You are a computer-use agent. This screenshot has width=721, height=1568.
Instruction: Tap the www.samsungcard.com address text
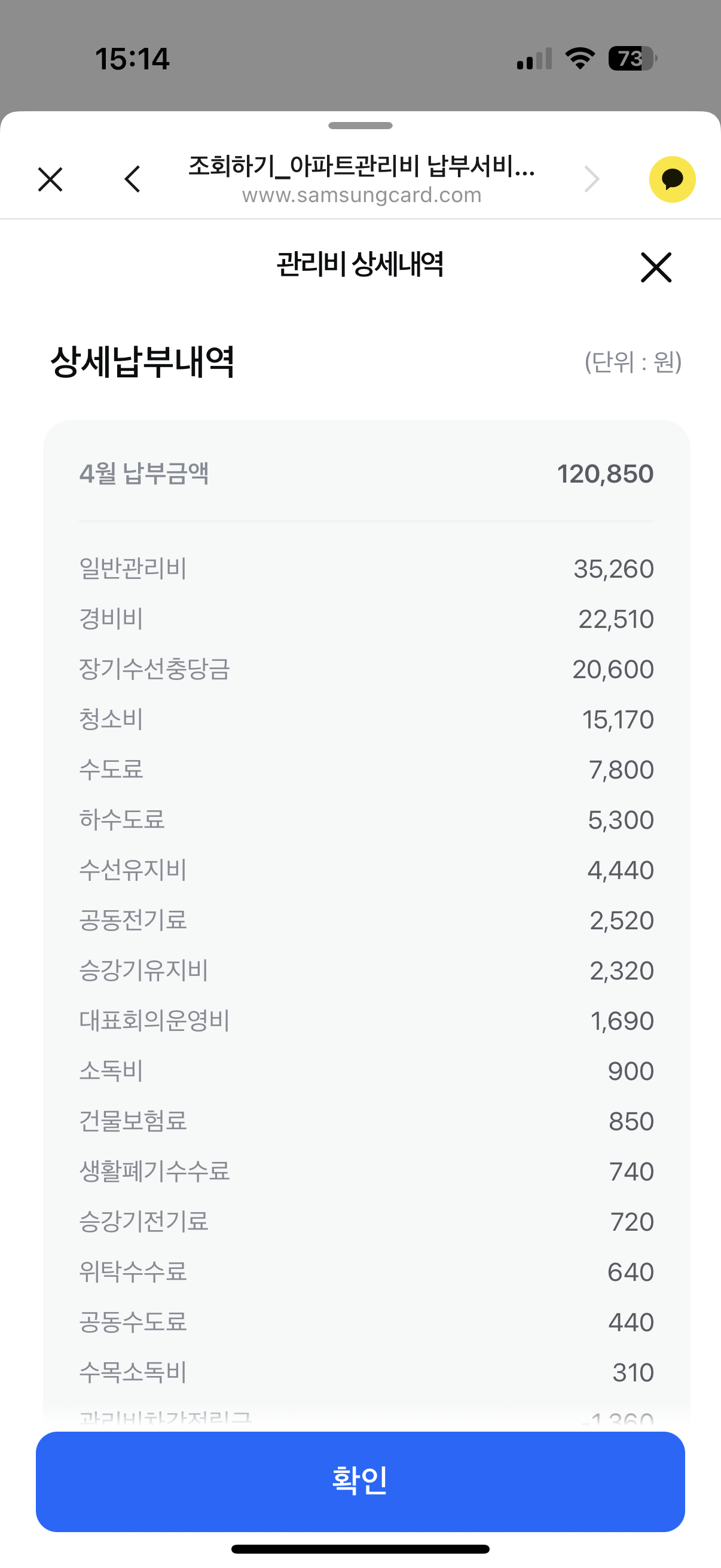click(362, 196)
